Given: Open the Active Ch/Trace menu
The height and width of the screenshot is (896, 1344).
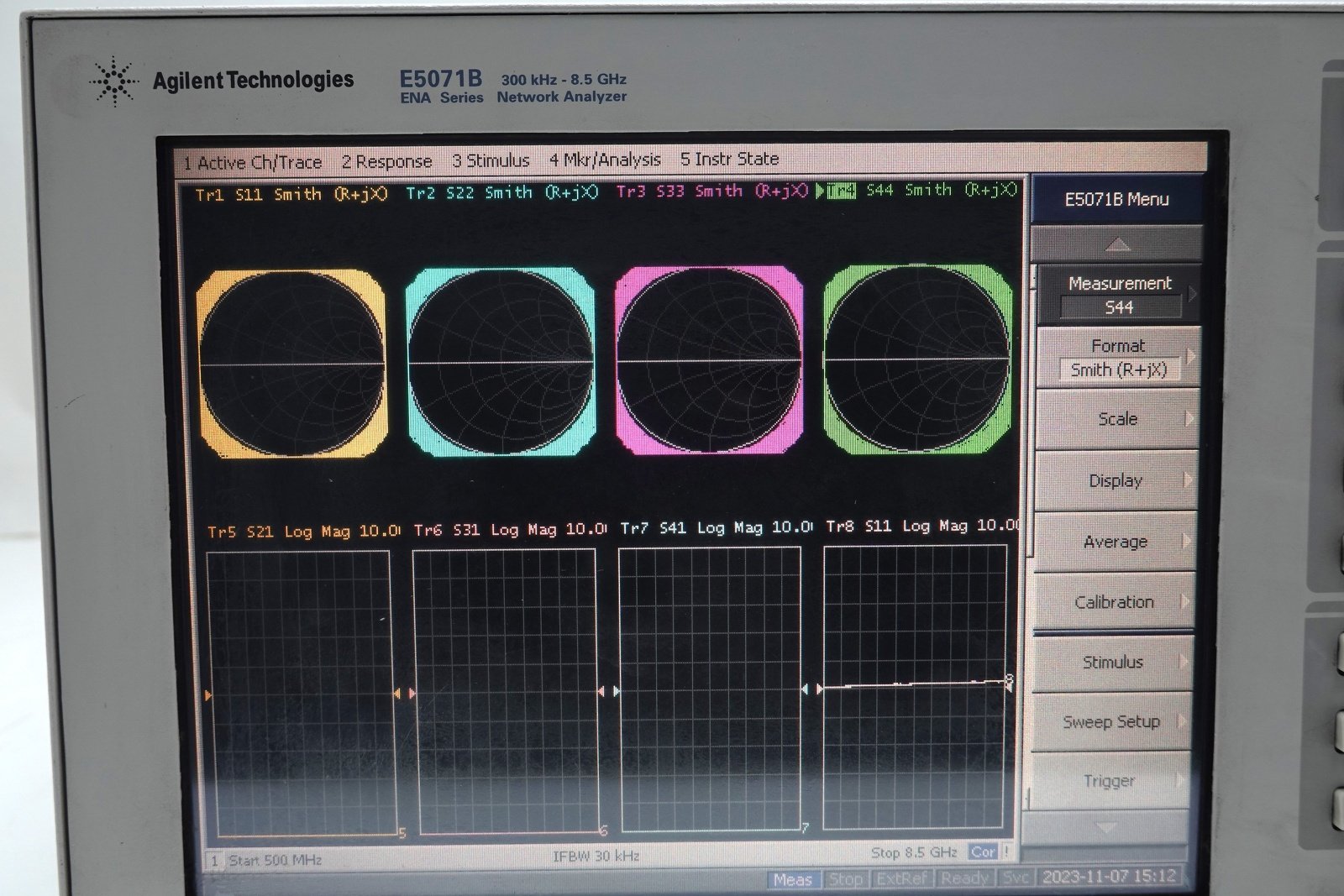Looking at the screenshot, I should 253,162.
